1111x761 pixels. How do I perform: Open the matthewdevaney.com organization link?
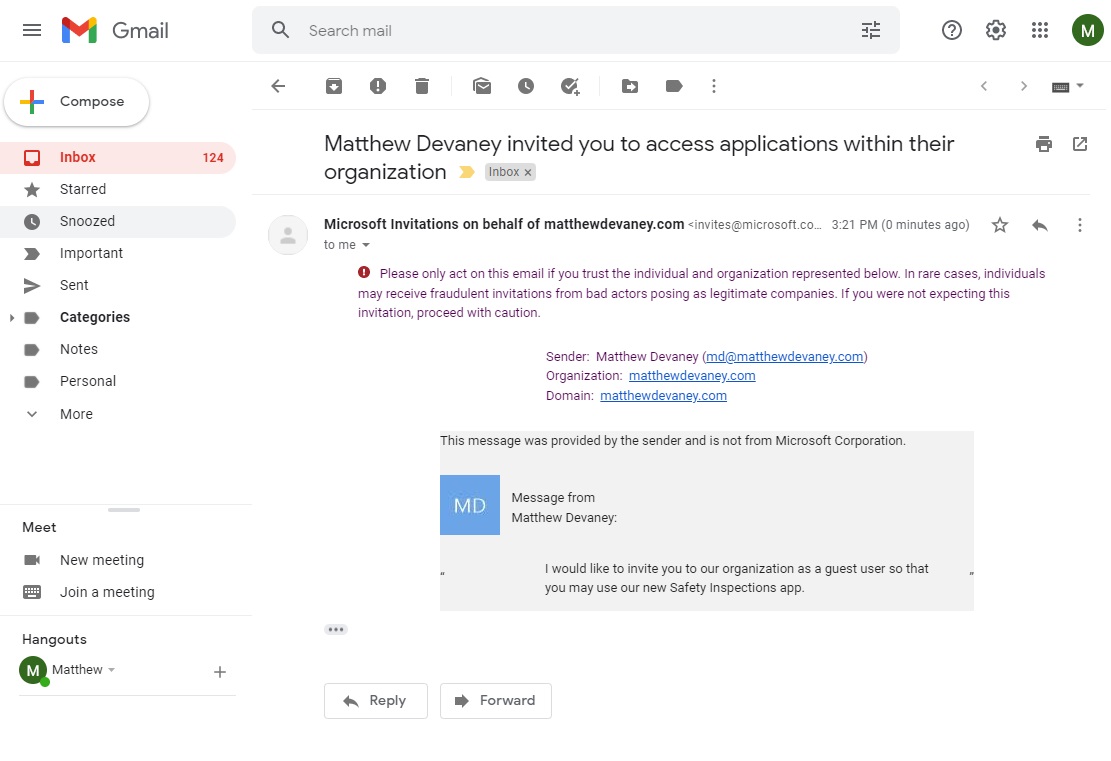(692, 375)
